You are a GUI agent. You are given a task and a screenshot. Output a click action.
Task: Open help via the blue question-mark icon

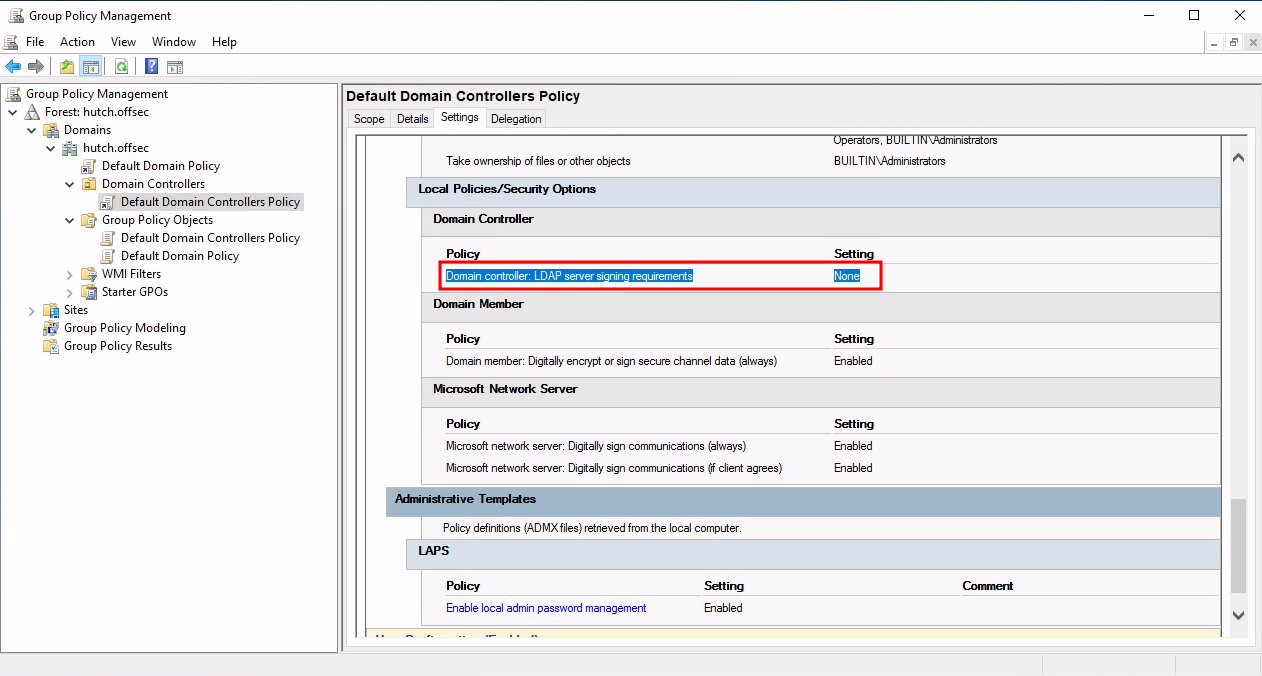pos(151,67)
